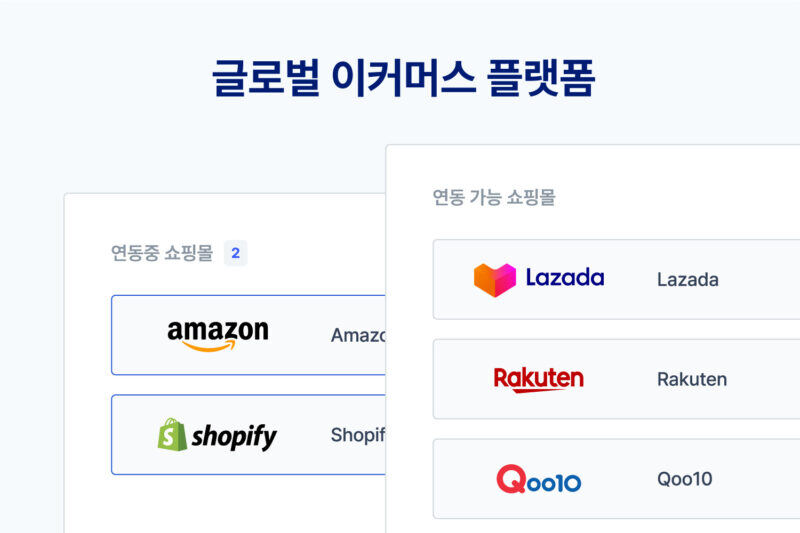Screen dimensions: 800x533
Task: Click the shopify wordmark beside bag
Action: [234, 437]
